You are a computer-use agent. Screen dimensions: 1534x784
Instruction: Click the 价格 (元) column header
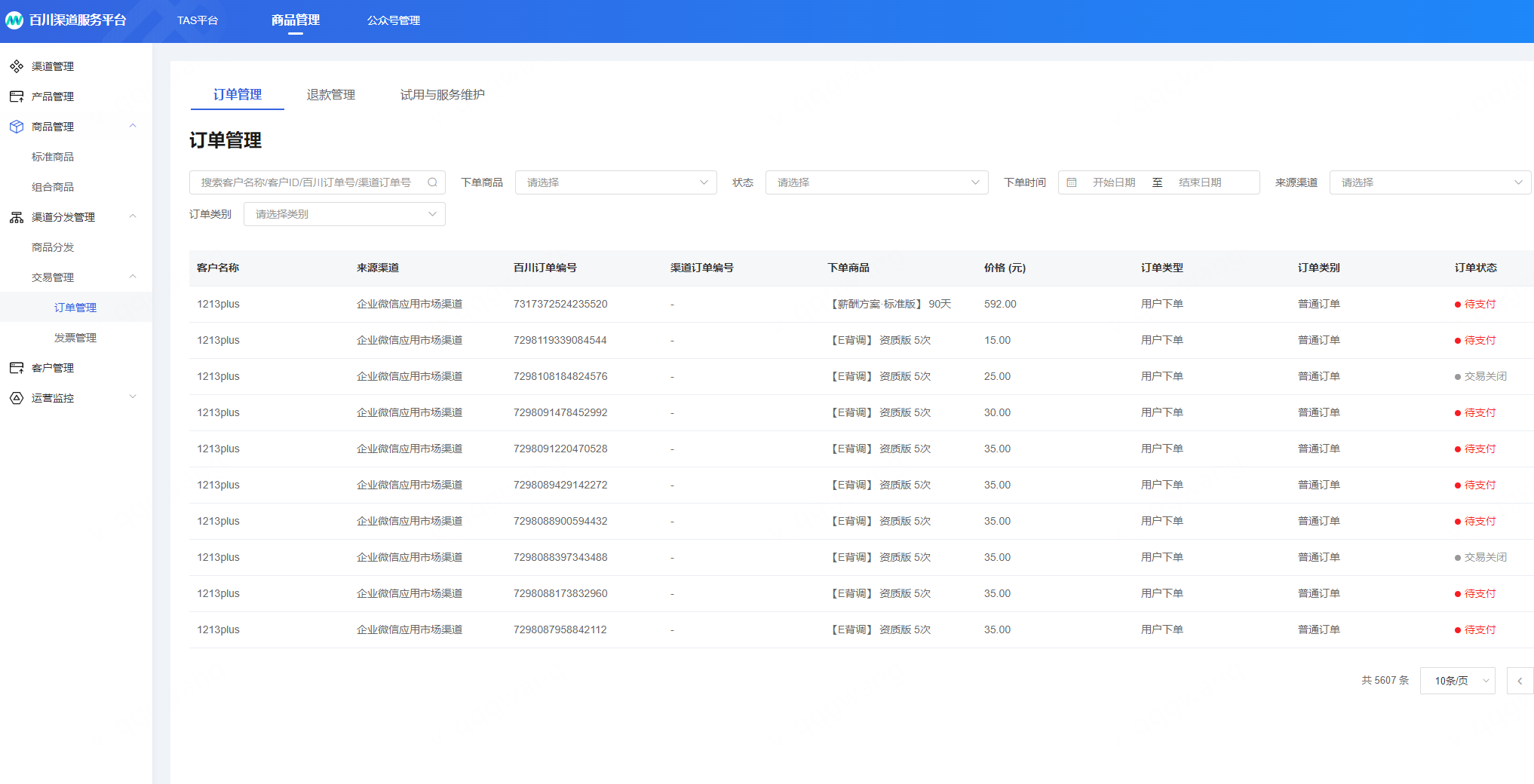point(1005,268)
